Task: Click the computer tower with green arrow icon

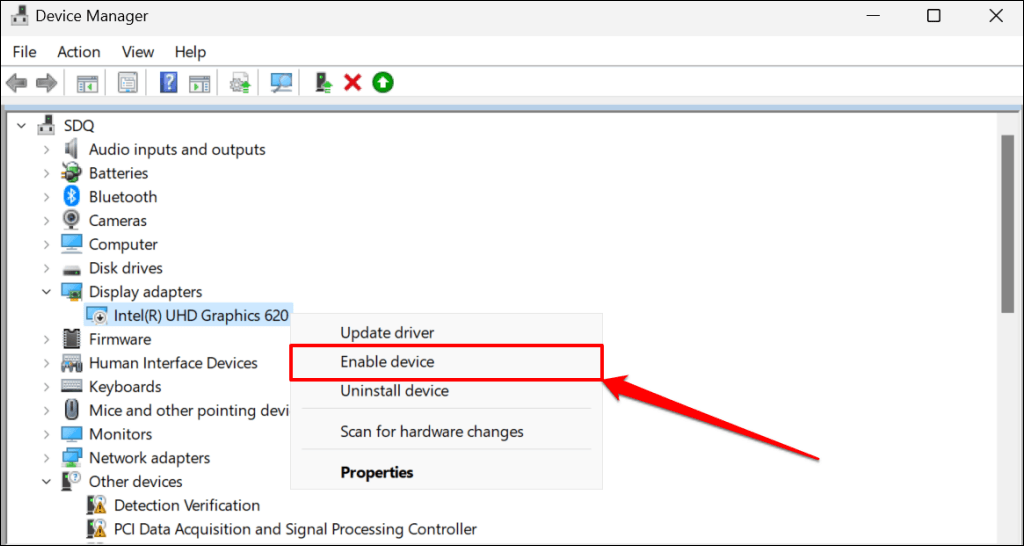Action: [323, 83]
